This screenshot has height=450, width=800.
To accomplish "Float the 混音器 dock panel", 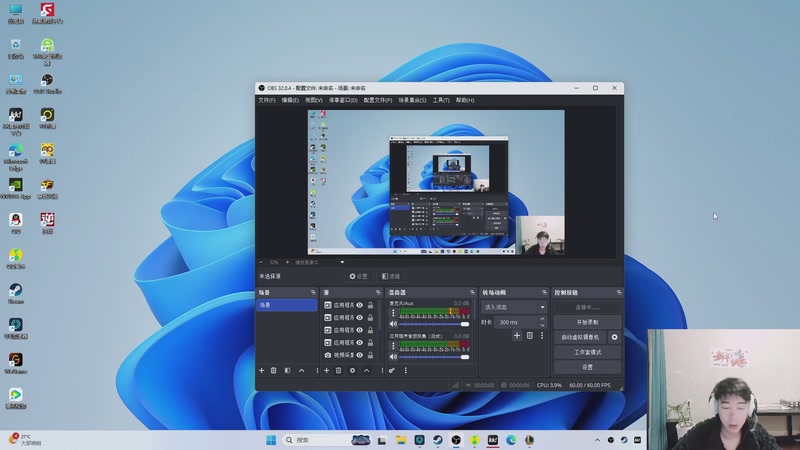I will [x=472, y=292].
